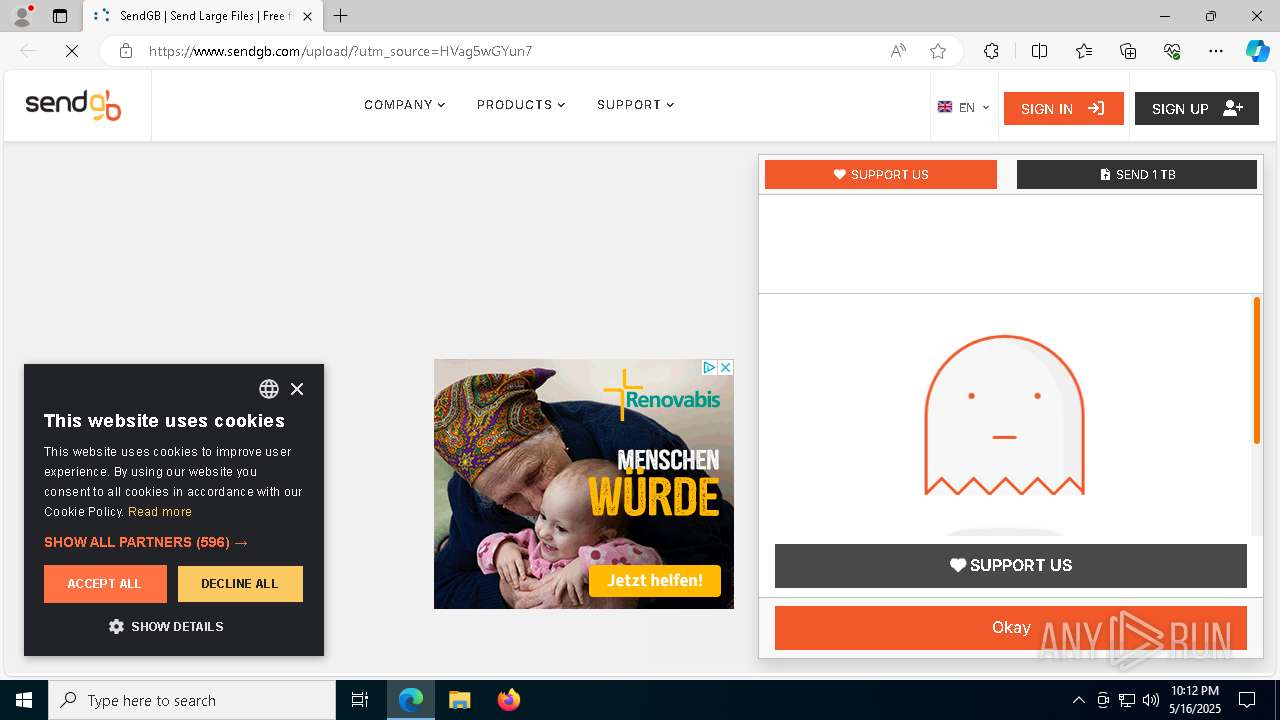Select the orange SUPPORT US tab
Screen dimensions: 1280x720
tap(881, 174)
